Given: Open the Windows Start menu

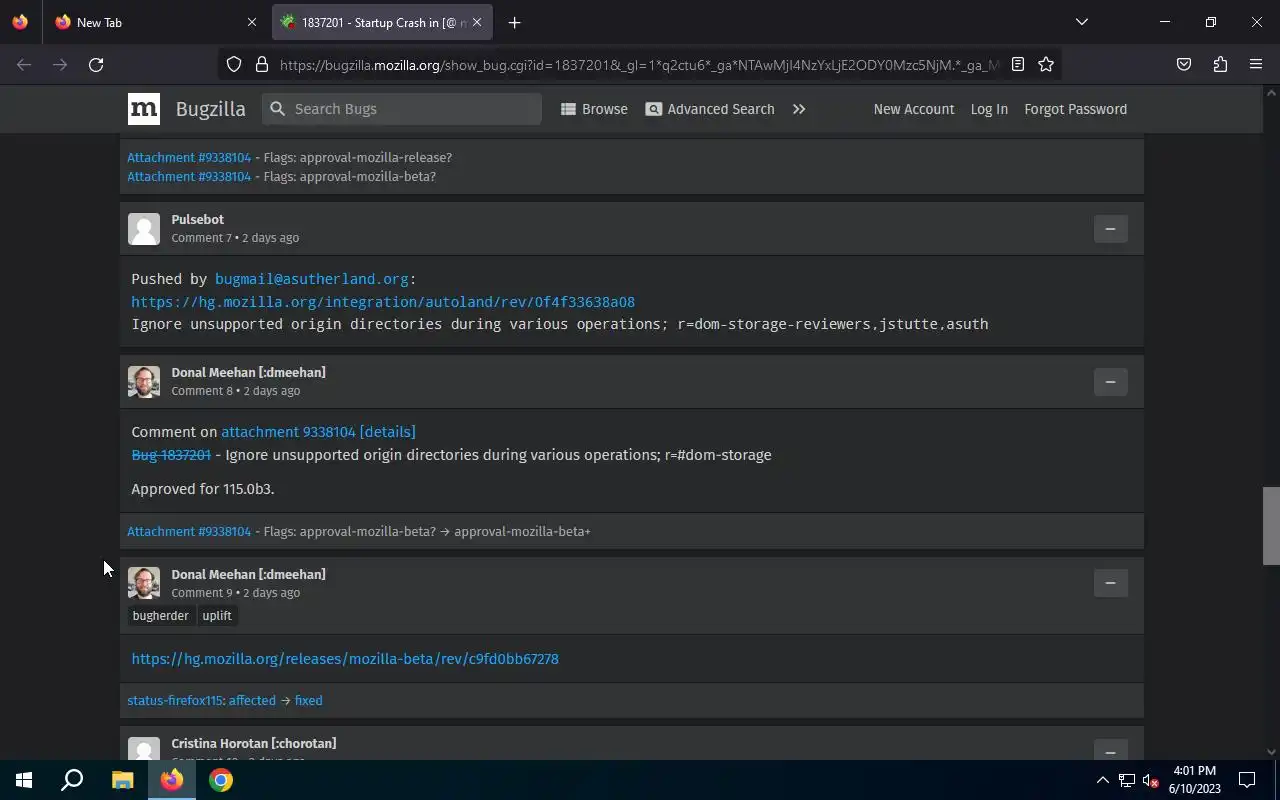Looking at the screenshot, I should (x=24, y=780).
